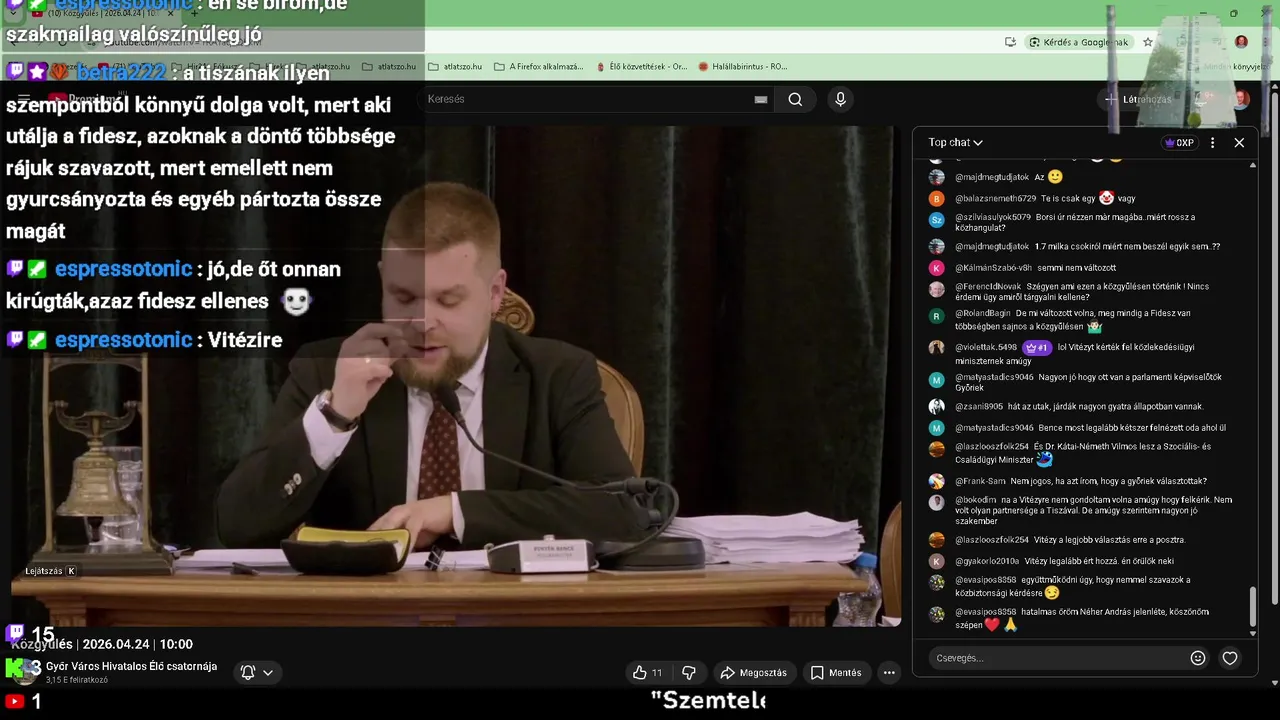Click Kérdés a Google-nak lens button

click(1079, 42)
